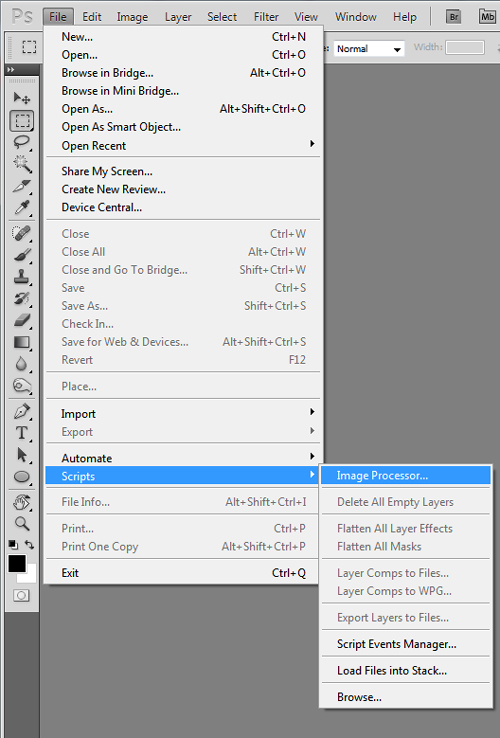Choose Open As Smart Object...
The width and height of the screenshot is (500, 738).
(x=183, y=127)
